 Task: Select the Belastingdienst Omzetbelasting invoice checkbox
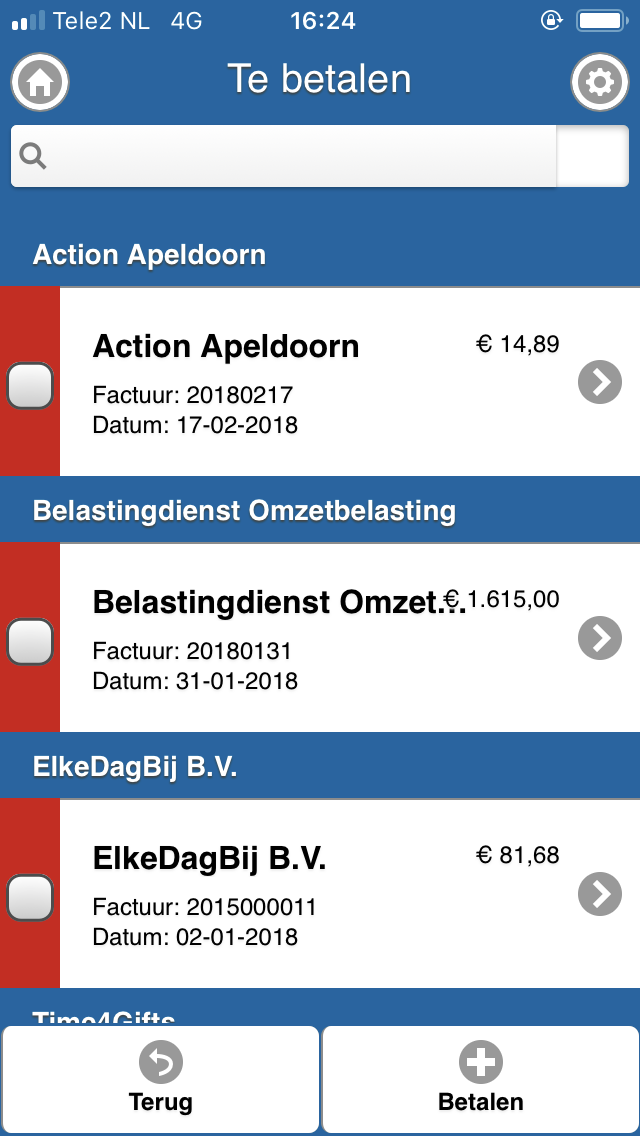tap(30, 641)
